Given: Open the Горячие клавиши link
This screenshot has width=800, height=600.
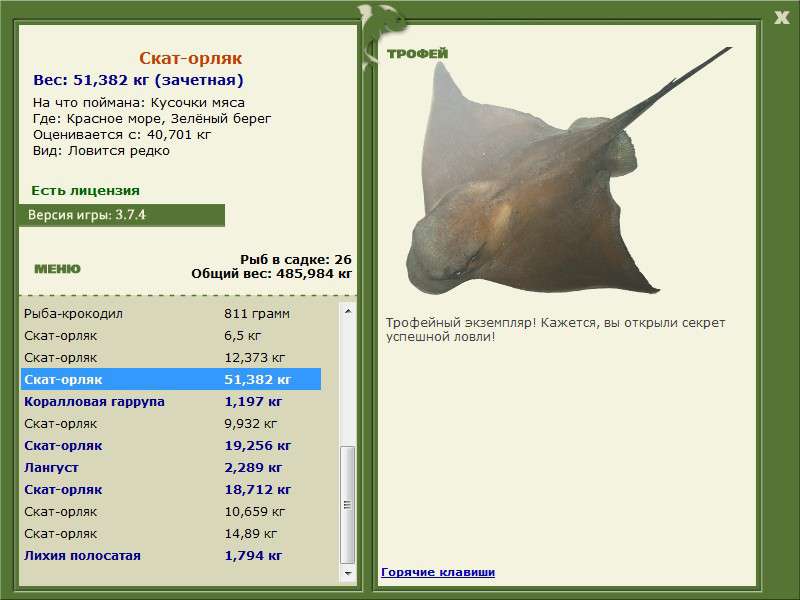Looking at the screenshot, I should [438, 572].
